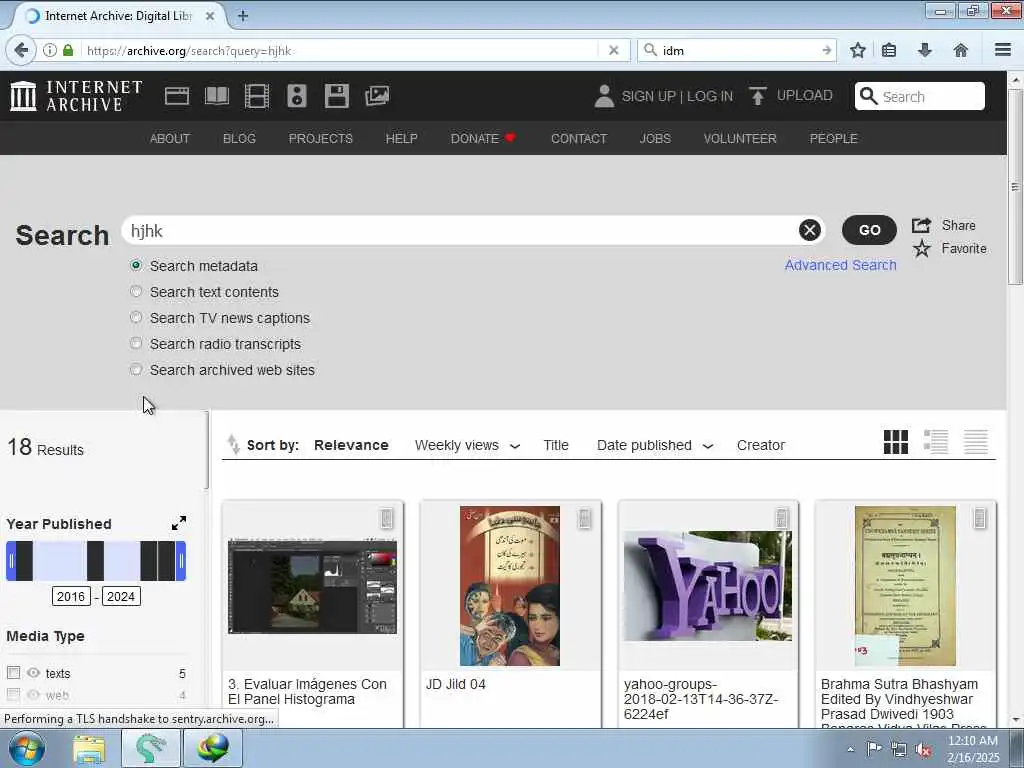Open Internet Download Manager taskbar icon

click(213, 748)
